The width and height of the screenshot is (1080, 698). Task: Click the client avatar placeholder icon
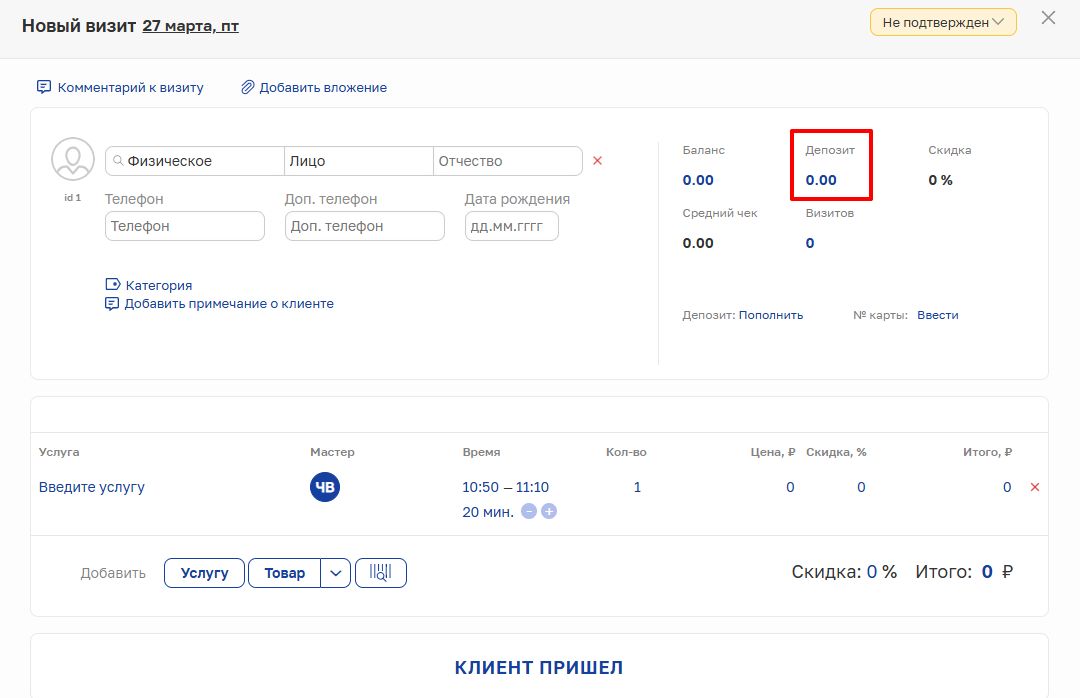point(73,160)
